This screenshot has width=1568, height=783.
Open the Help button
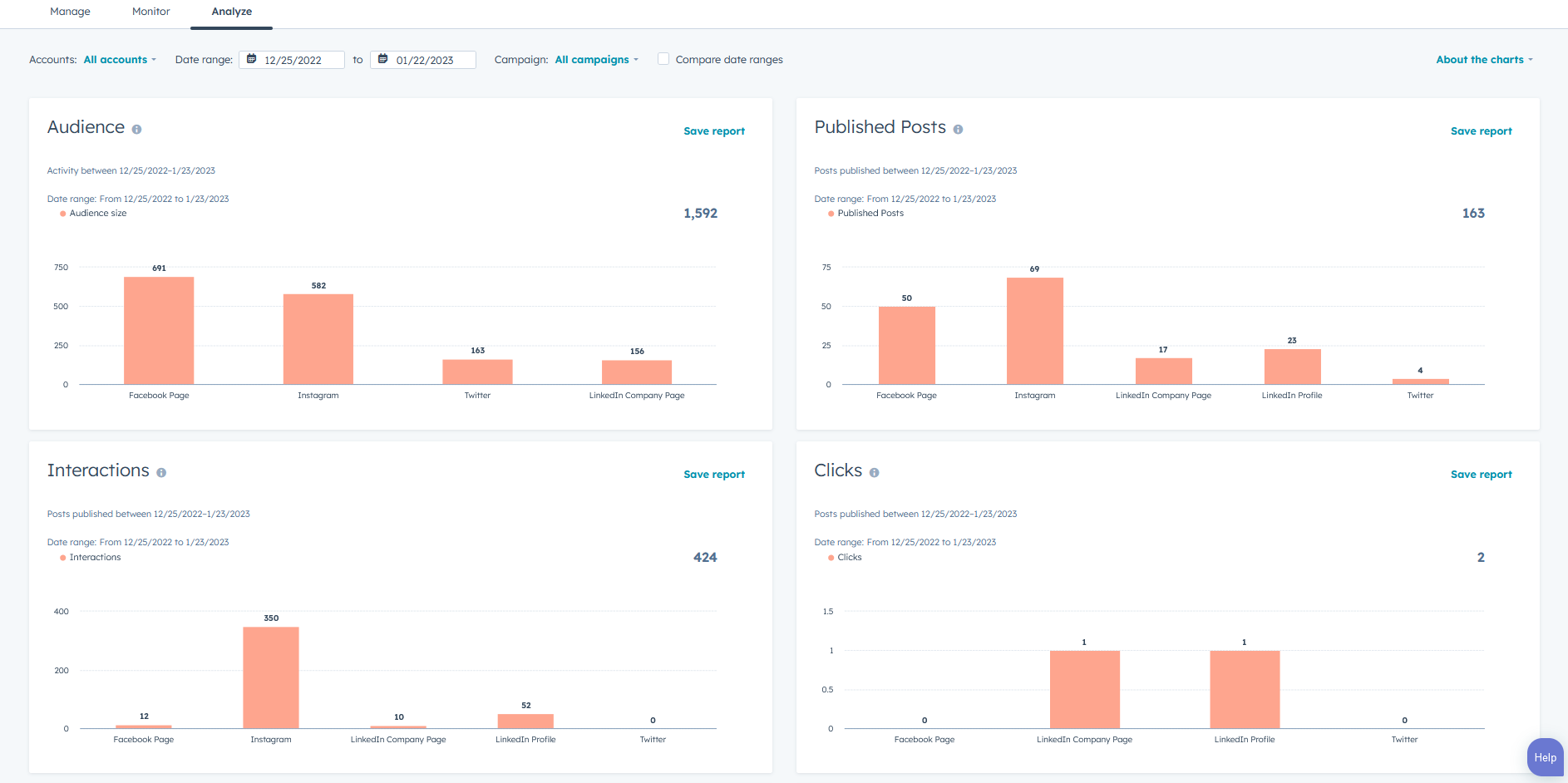pos(1546,757)
